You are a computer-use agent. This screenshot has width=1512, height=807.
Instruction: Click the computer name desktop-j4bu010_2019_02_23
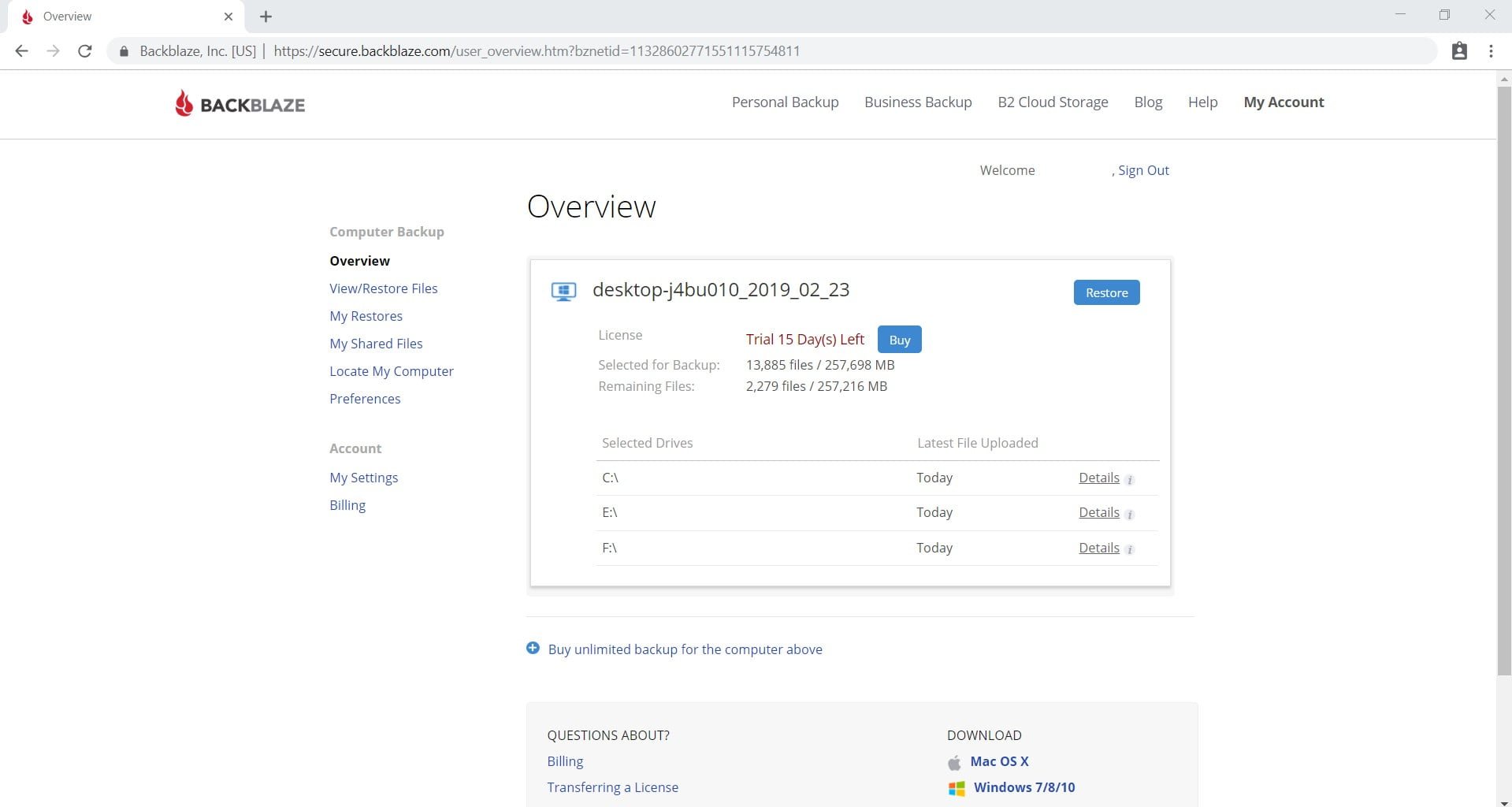point(720,290)
